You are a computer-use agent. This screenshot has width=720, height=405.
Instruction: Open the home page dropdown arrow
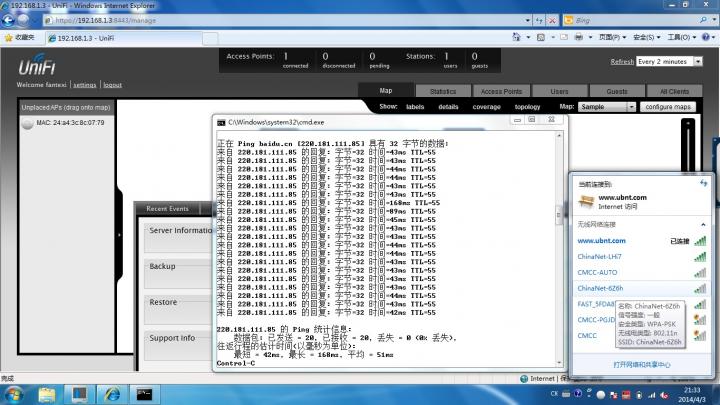[528, 37]
